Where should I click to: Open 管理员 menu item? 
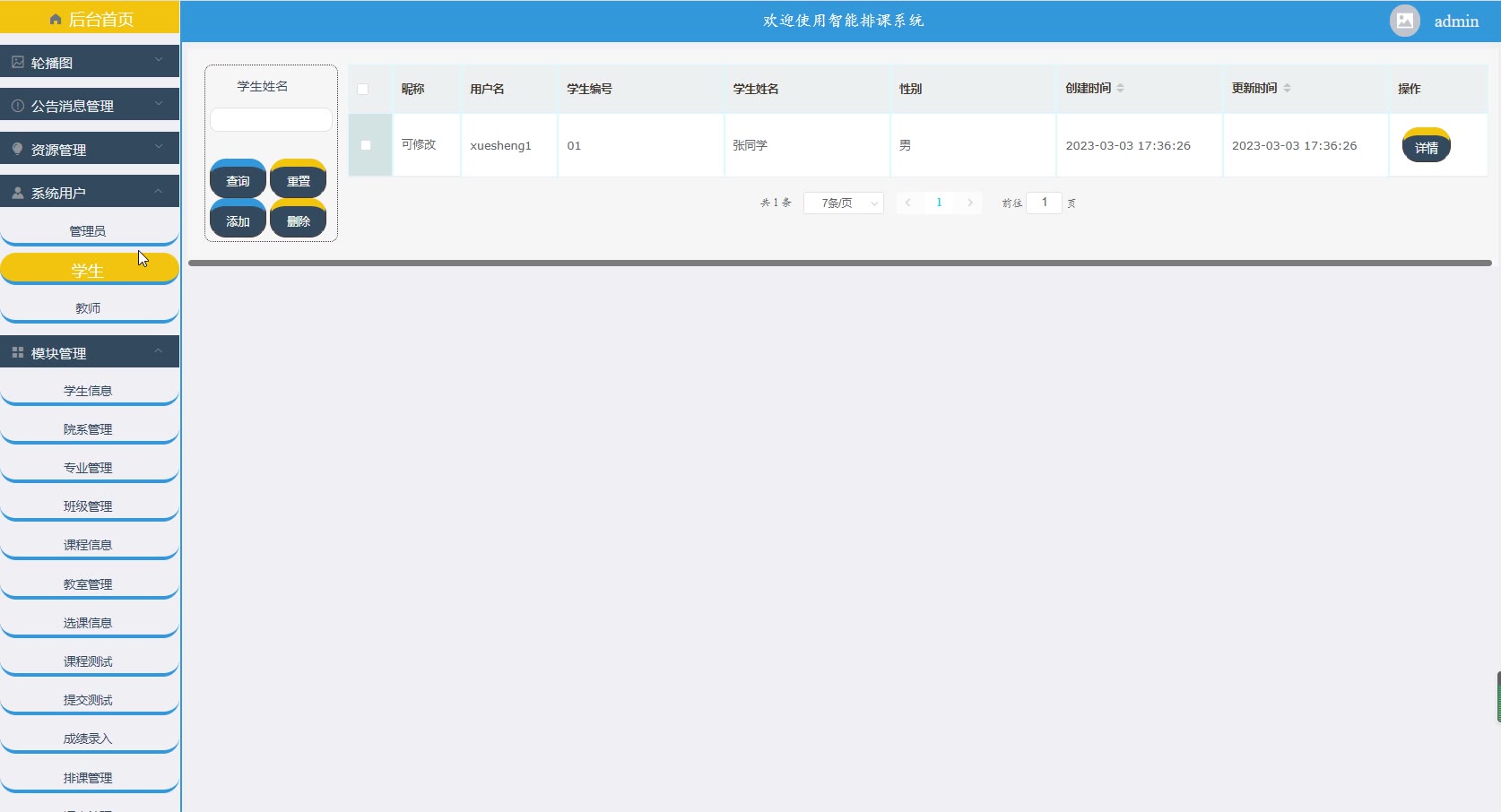(x=89, y=231)
